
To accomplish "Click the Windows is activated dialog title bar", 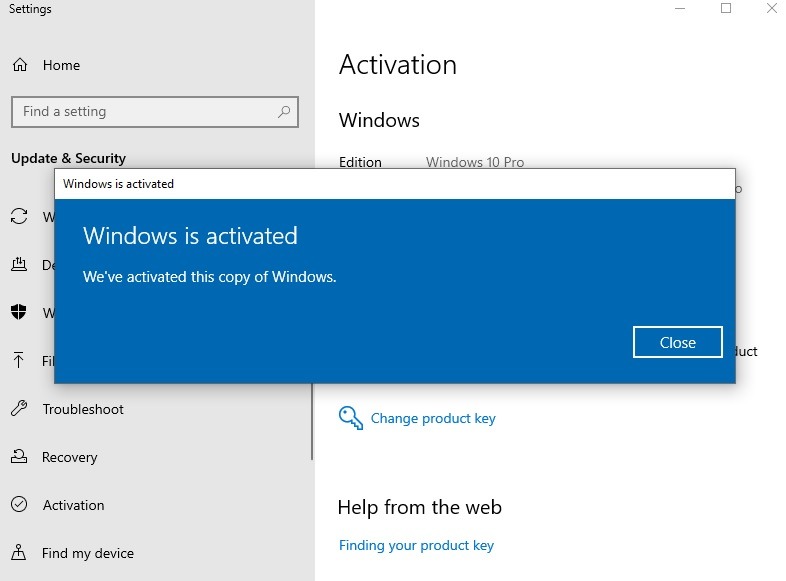I will click(395, 184).
